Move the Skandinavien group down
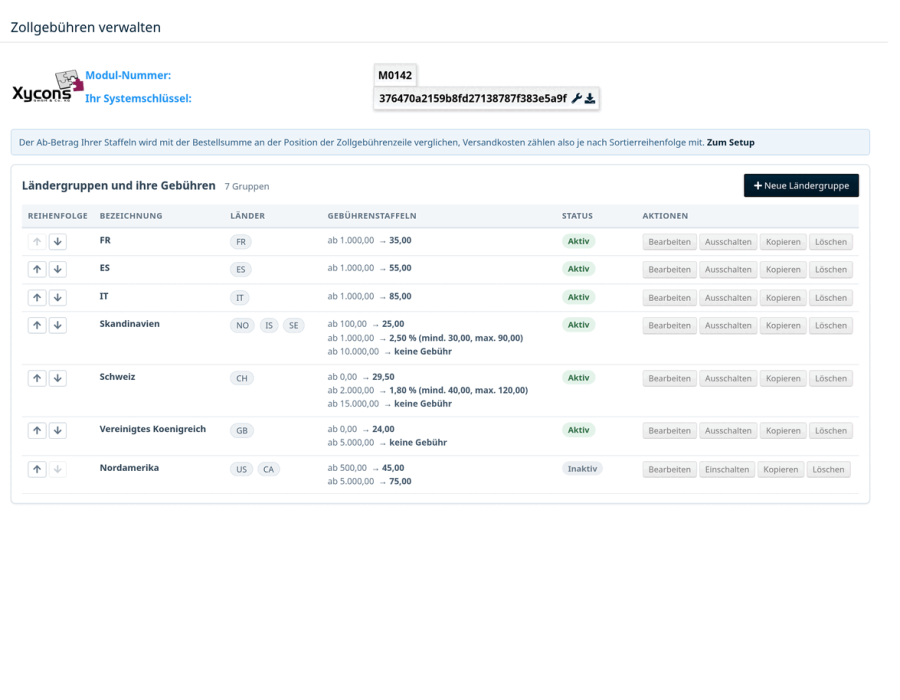900x700 pixels. (x=57, y=325)
